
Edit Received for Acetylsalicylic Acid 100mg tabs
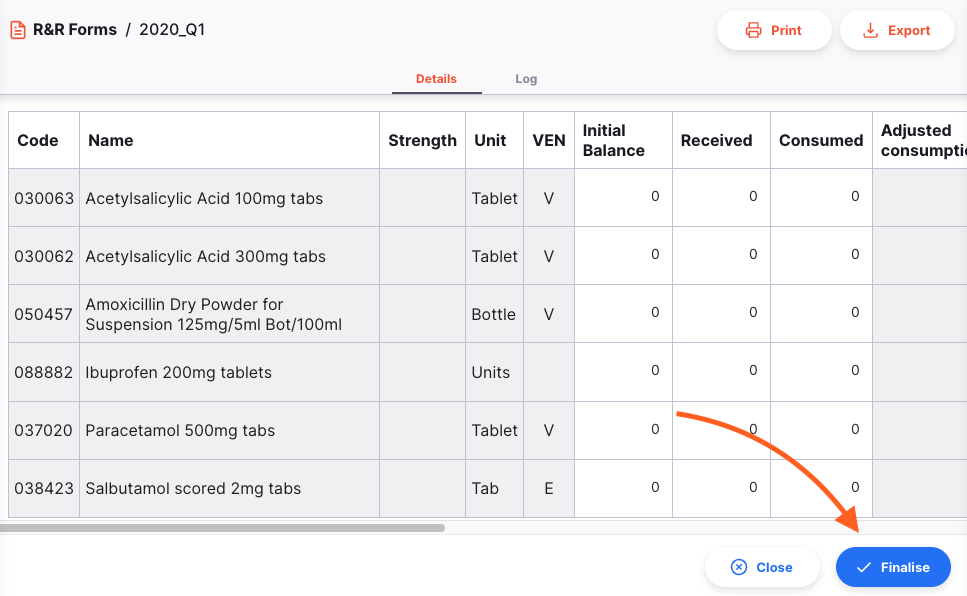tap(721, 198)
